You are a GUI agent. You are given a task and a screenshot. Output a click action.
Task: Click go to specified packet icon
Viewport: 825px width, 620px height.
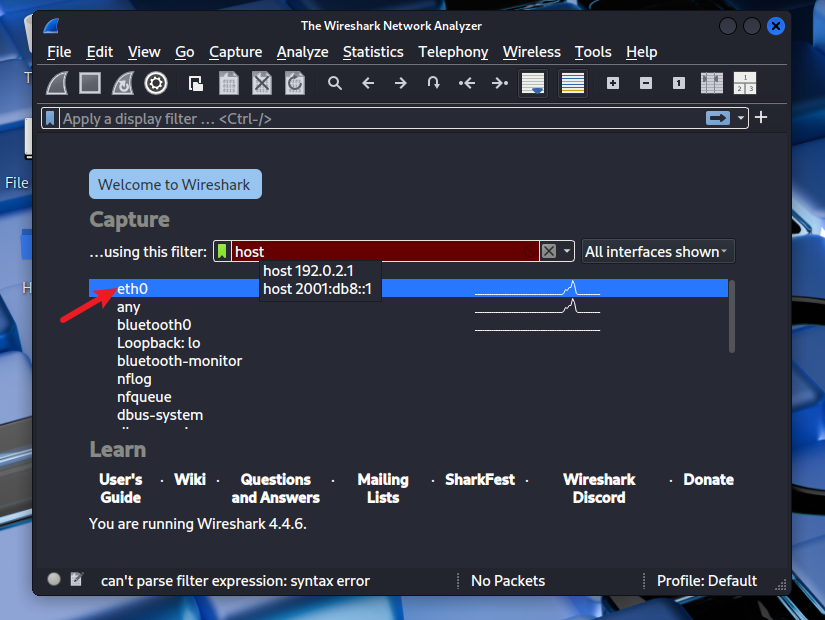click(x=433, y=83)
